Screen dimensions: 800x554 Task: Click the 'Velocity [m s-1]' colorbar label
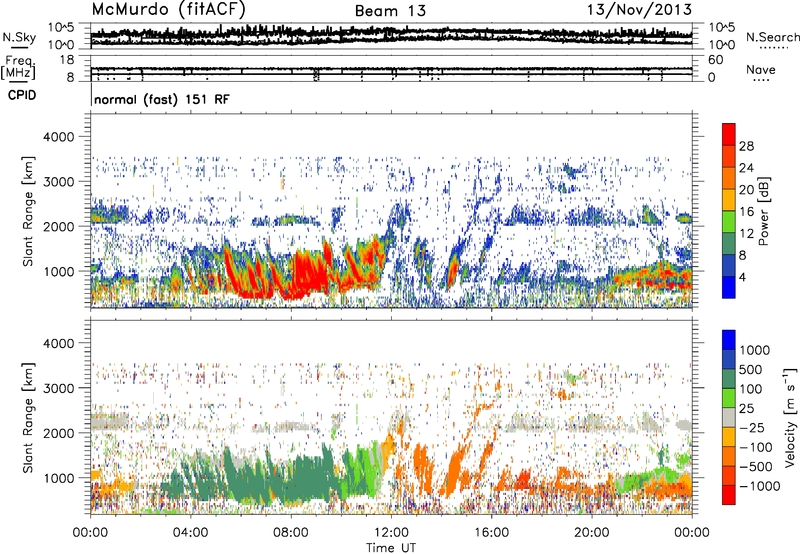pyautogui.click(x=790, y=417)
